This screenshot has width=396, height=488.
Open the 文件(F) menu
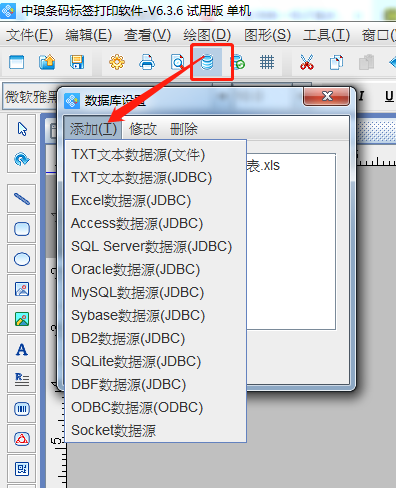(29, 35)
